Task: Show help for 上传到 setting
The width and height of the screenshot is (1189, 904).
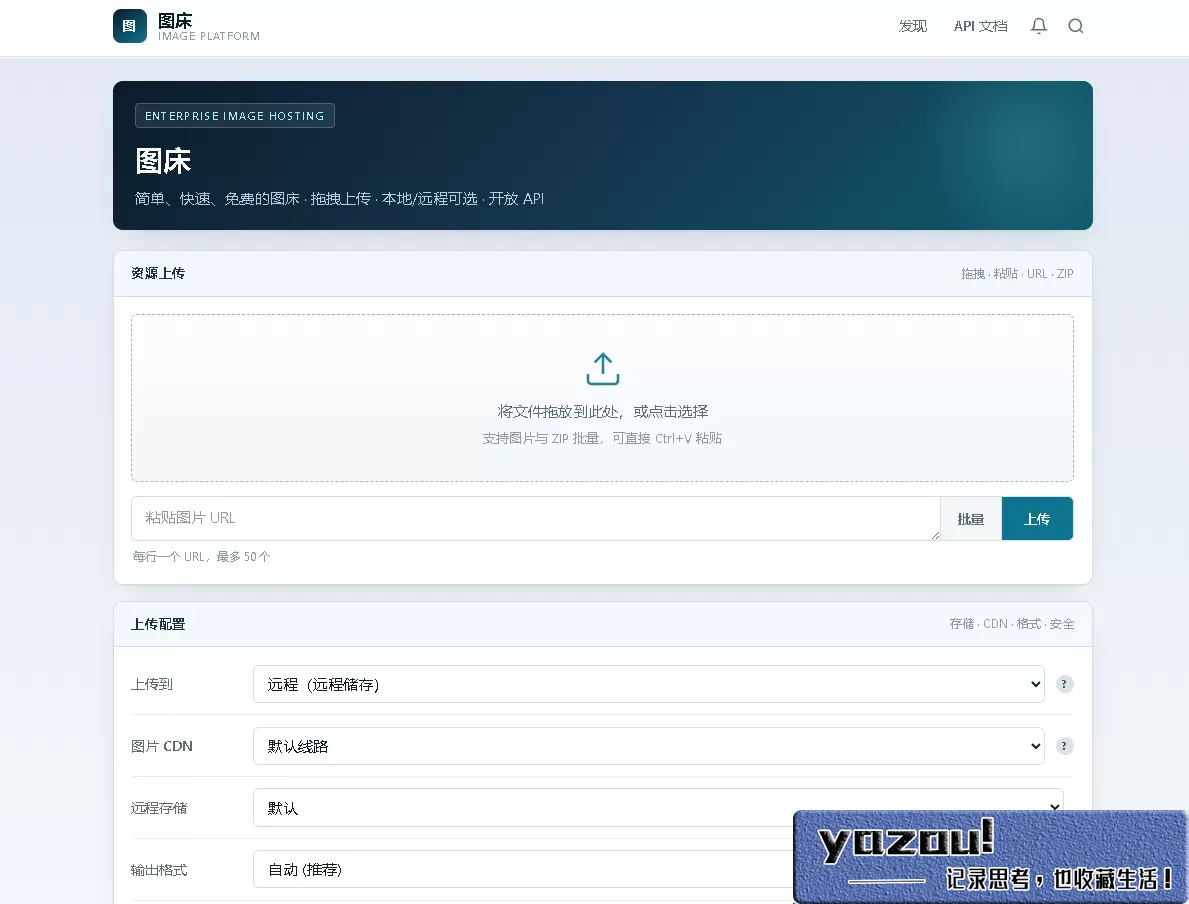Action: (x=1064, y=684)
